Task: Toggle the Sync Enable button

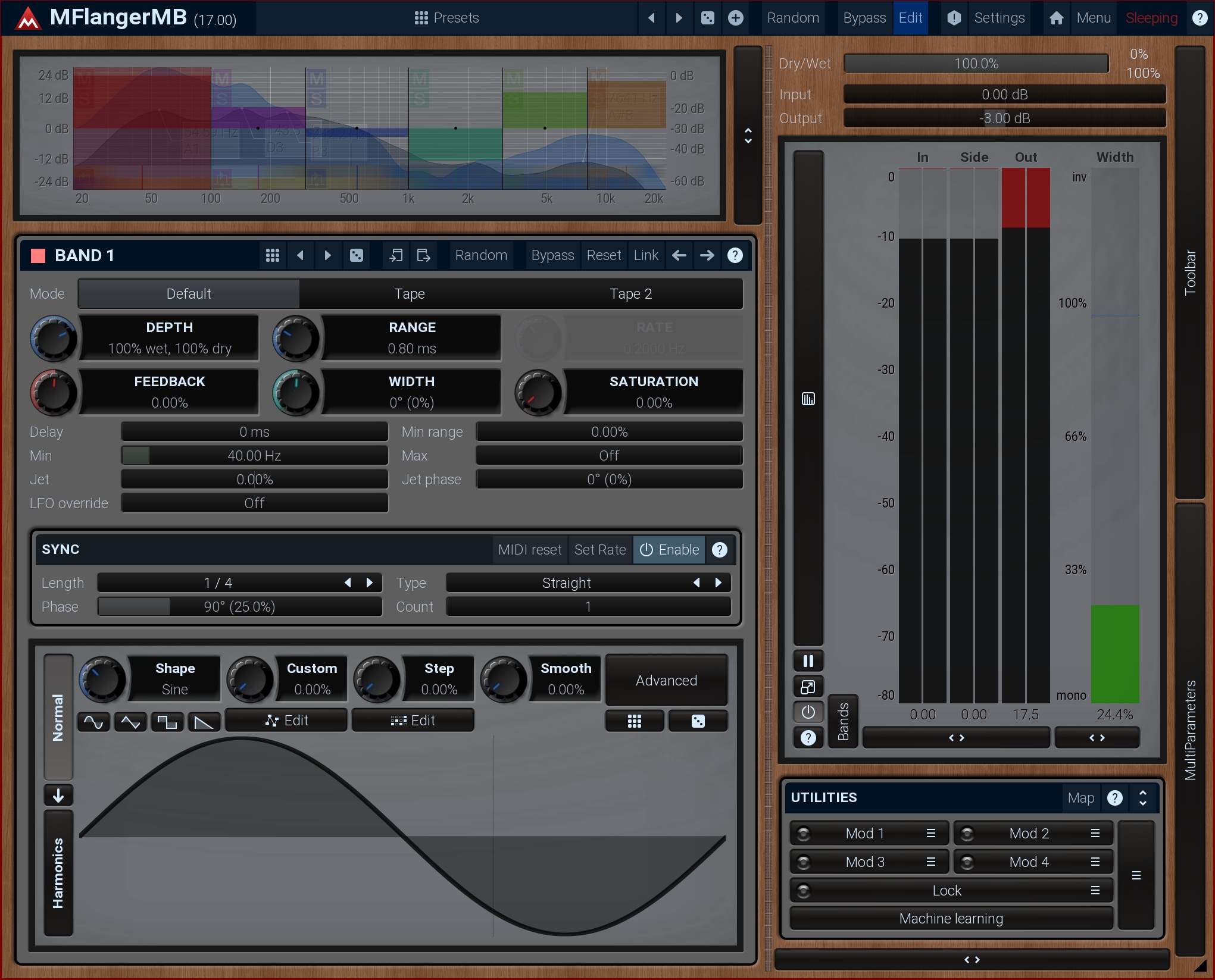Action: point(669,549)
